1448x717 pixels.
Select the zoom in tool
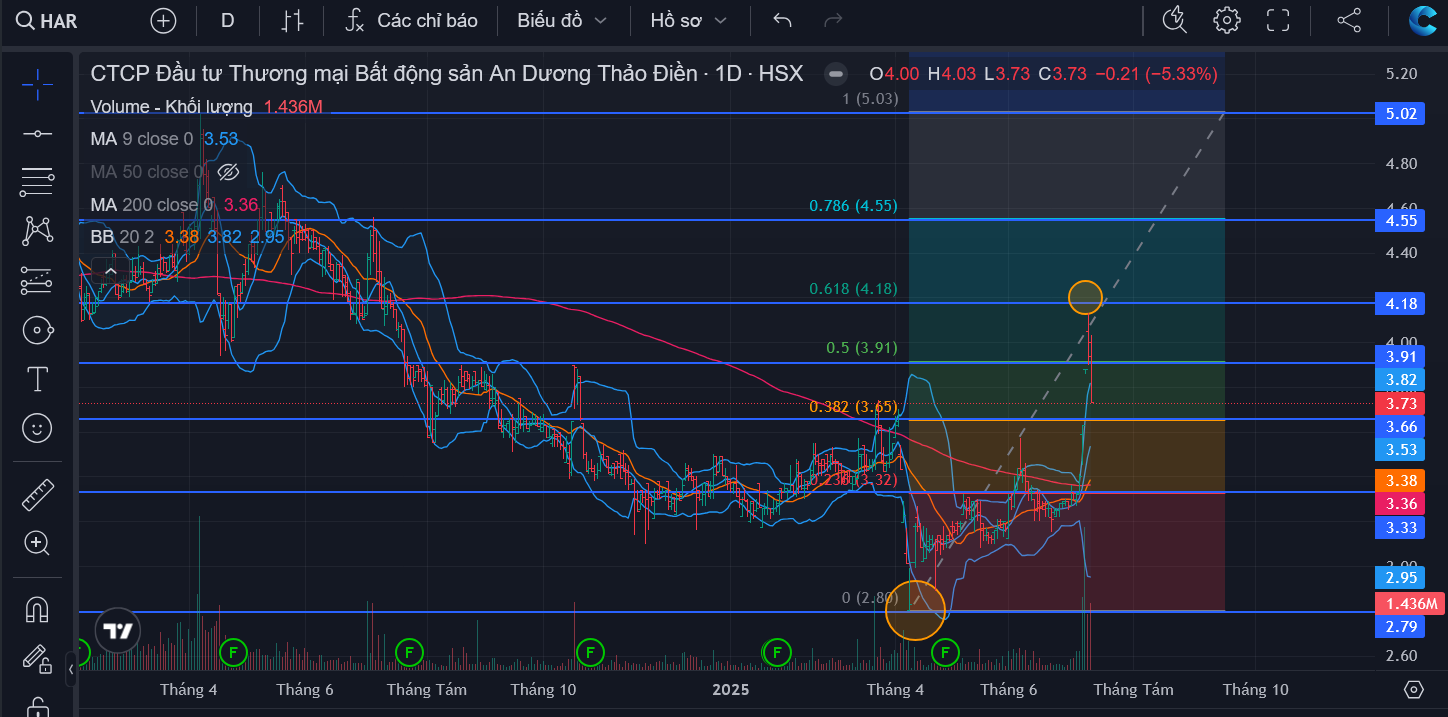[x=37, y=543]
